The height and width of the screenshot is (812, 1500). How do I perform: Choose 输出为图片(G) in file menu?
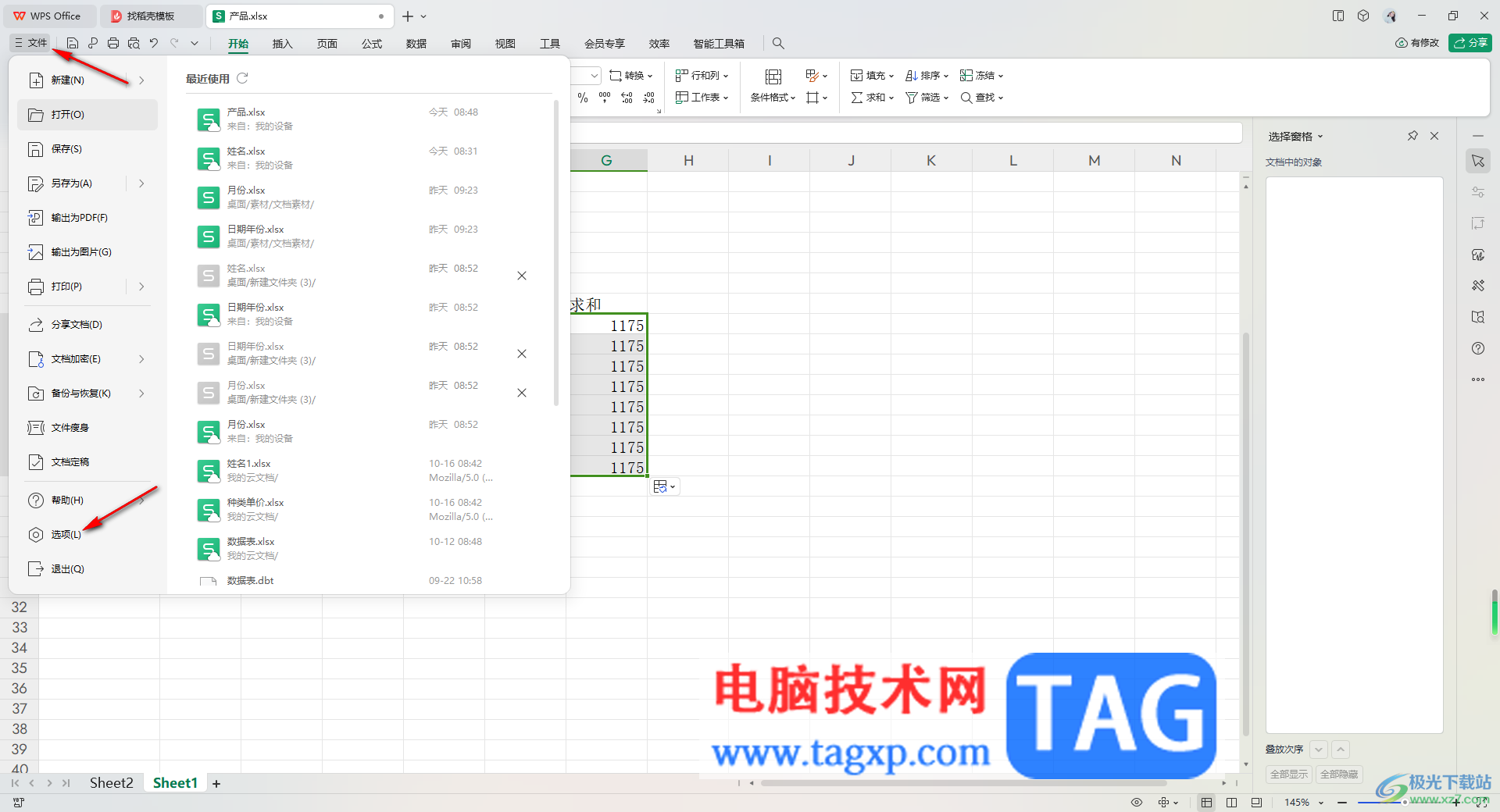pos(87,252)
